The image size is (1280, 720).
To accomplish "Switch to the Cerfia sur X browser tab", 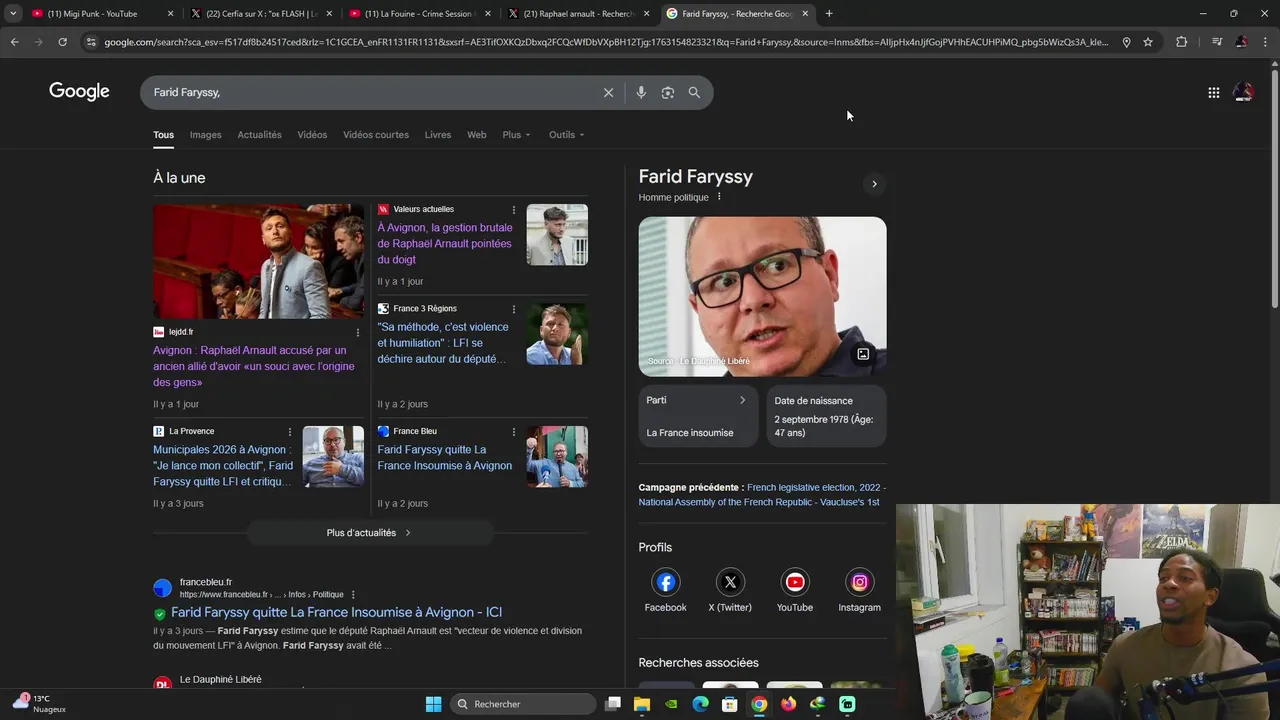I will coord(260,14).
